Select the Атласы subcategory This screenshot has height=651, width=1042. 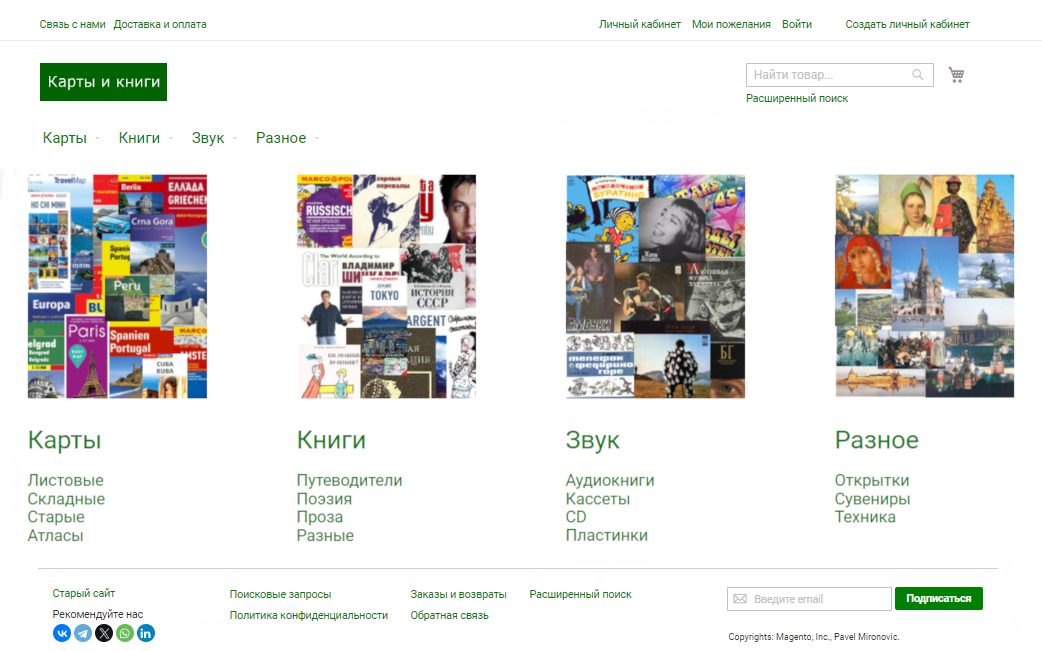55,535
